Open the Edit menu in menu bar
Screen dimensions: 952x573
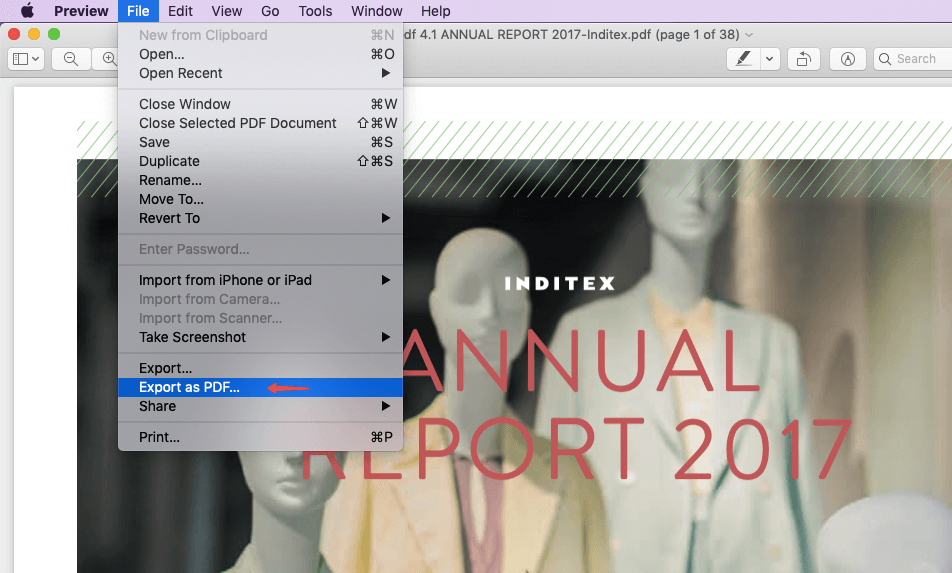[181, 11]
